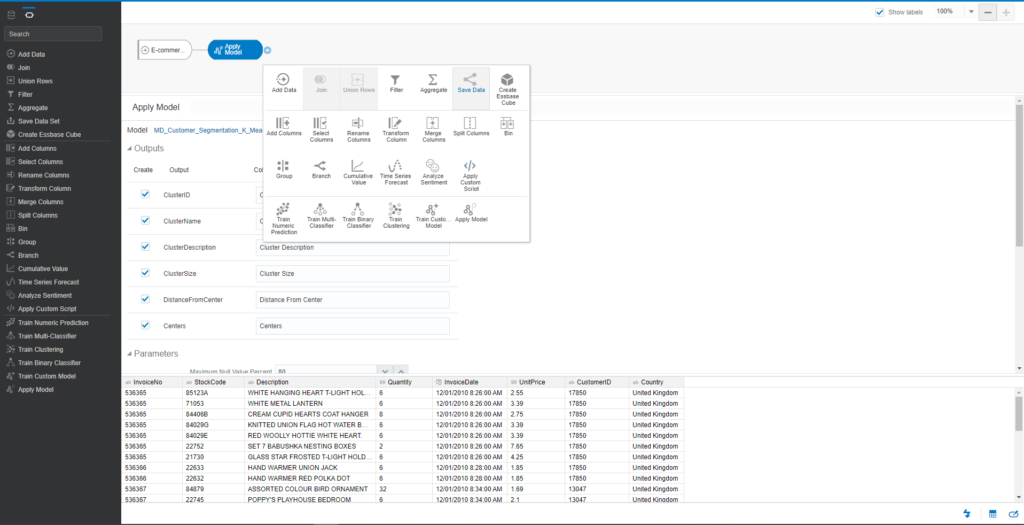Uncheck ClusterSize output checkbox
The width and height of the screenshot is (1024, 525).
click(x=146, y=273)
